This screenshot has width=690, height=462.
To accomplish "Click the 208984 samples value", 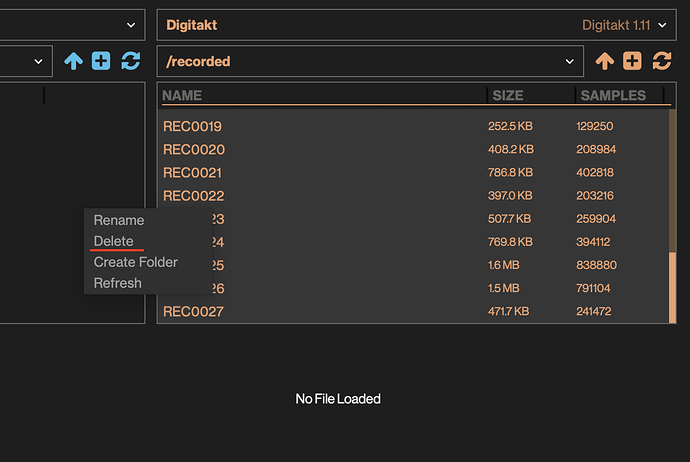I will (x=596, y=149).
